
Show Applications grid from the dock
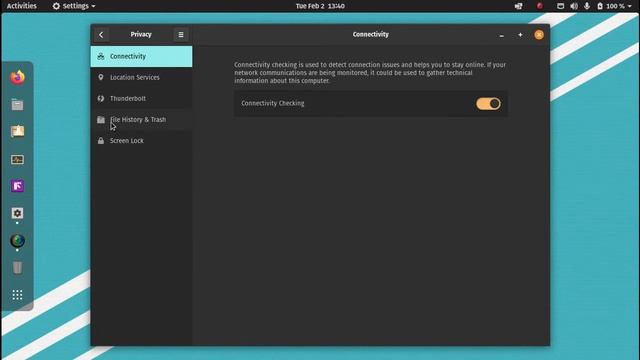point(17,295)
